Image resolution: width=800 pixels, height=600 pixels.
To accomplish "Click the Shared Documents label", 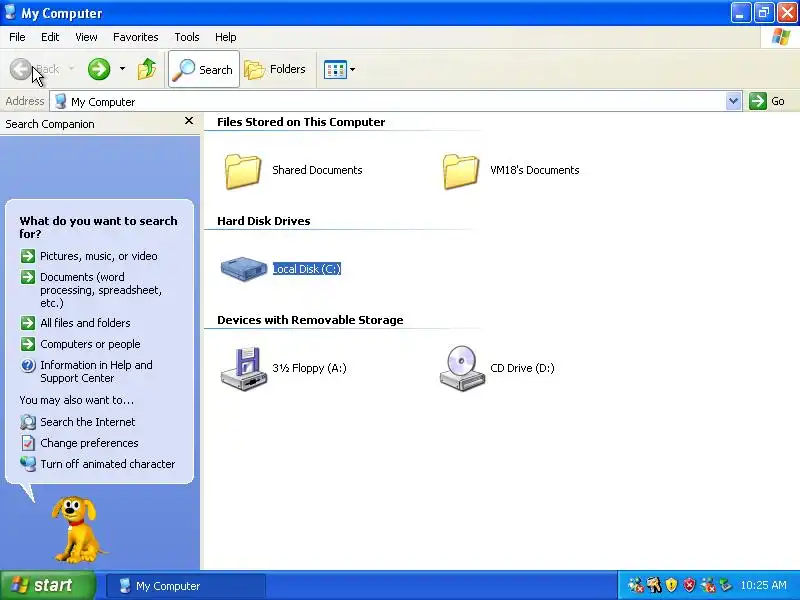I will (317, 170).
